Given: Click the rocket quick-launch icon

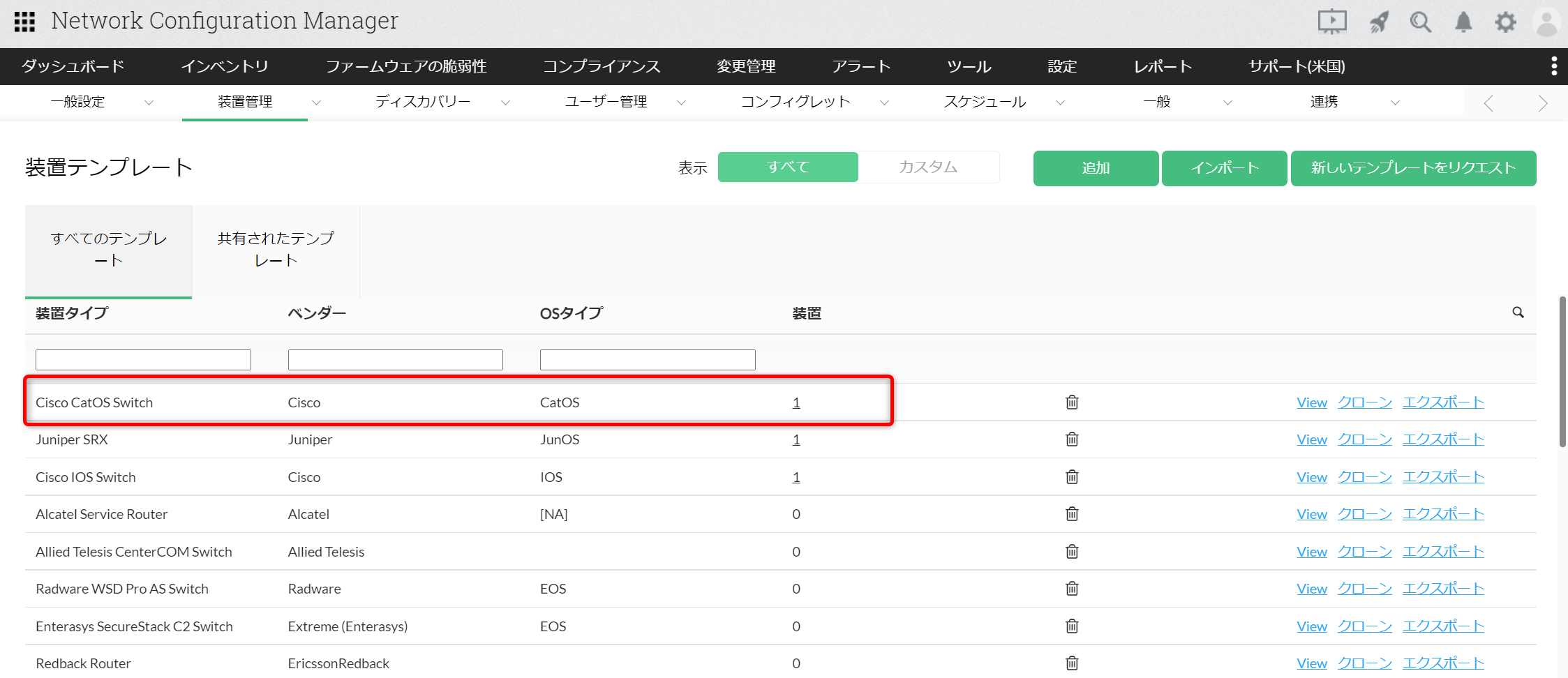Looking at the screenshot, I should click(1379, 22).
